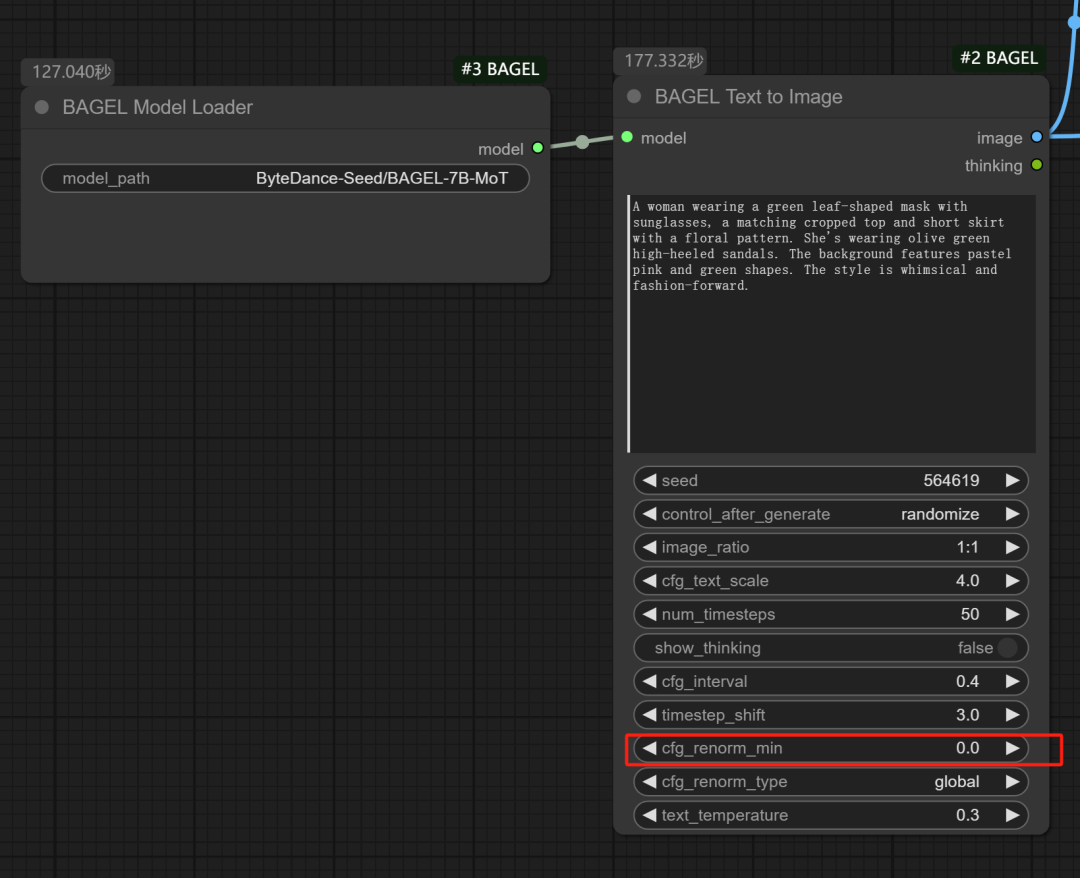Decrease cfg_renorm_min value
The image size is (1080, 878).
tap(649, 748)
